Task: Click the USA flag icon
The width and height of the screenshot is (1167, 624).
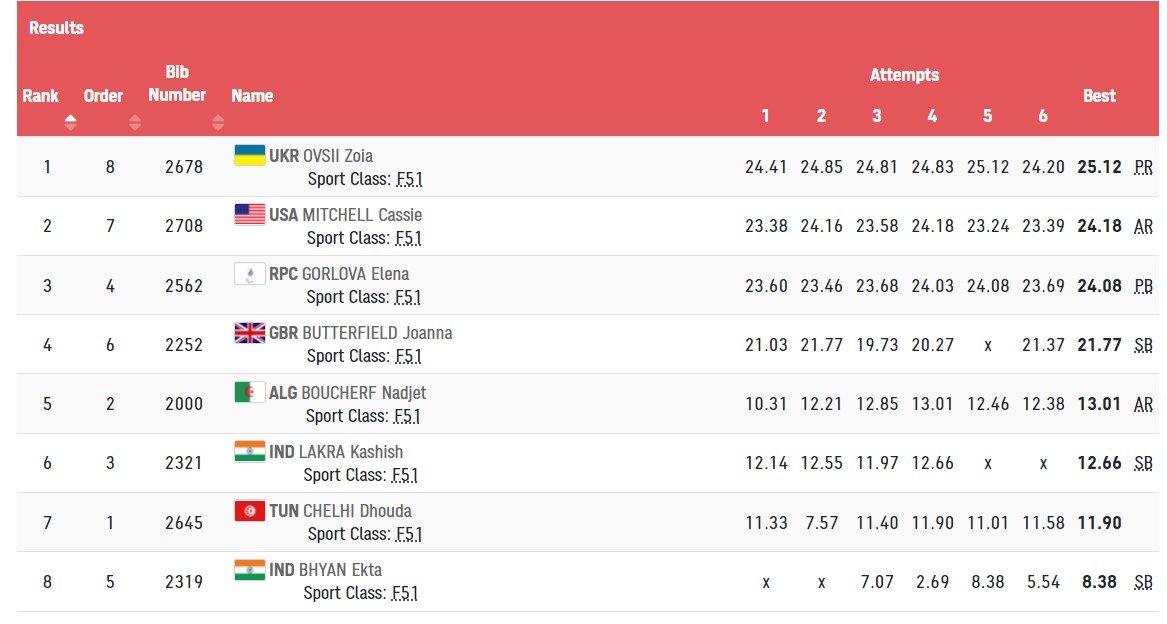Action: pyautogui.click(x=249, y=214)
